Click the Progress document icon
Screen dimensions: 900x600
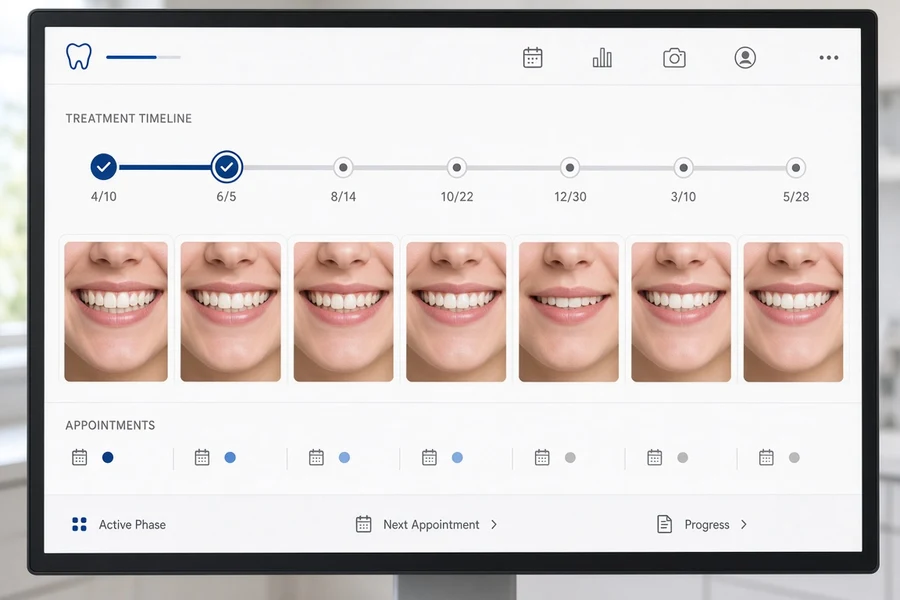[664, 524]
